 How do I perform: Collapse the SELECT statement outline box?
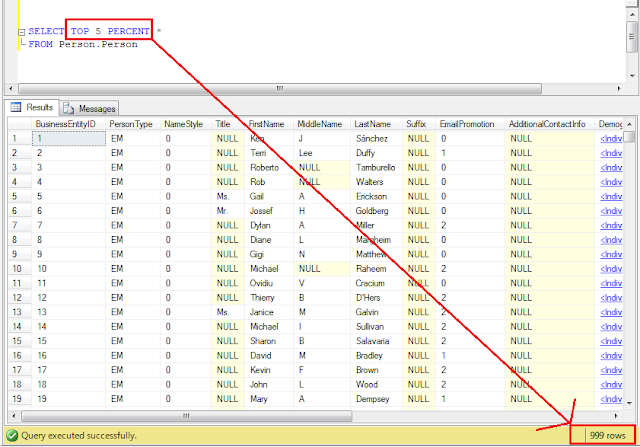(22, 31)
